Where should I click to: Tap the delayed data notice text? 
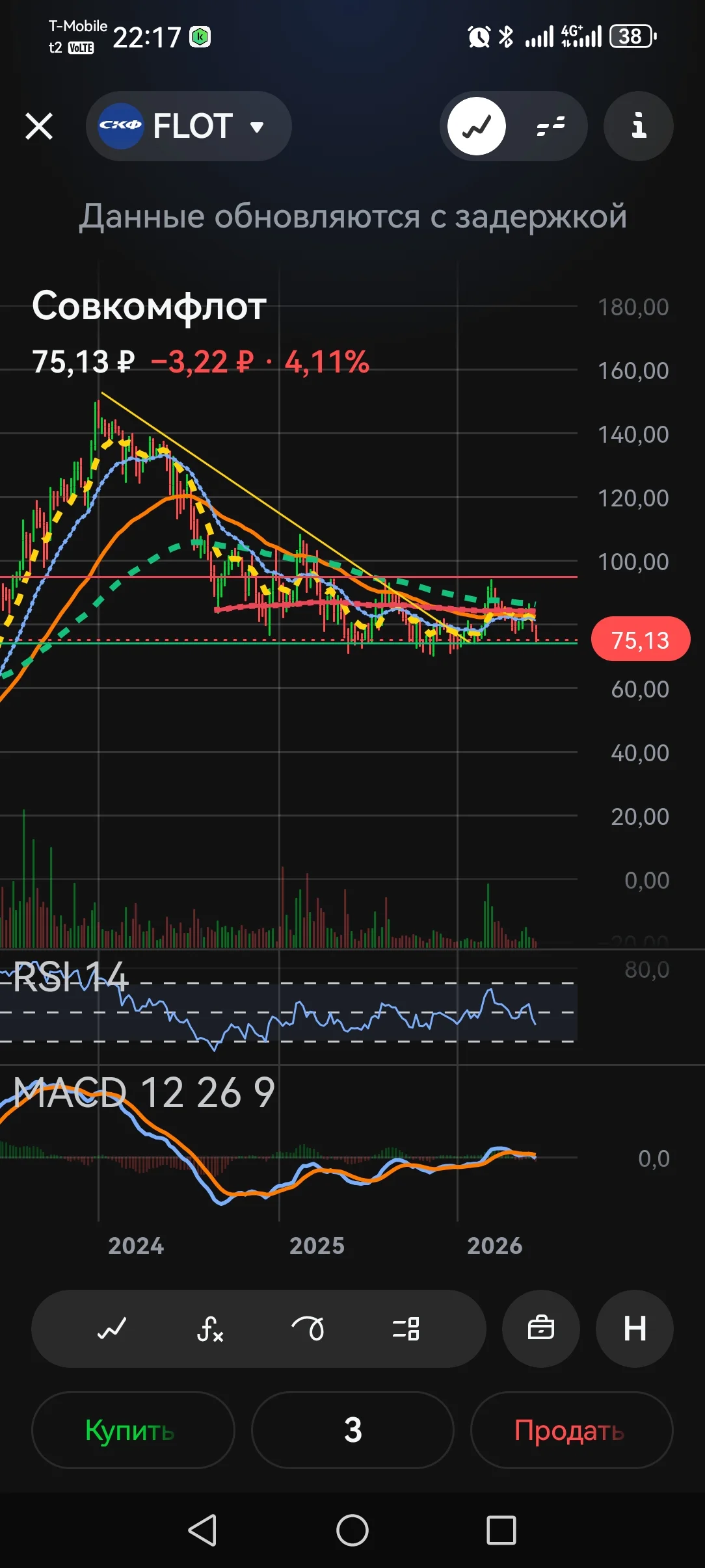click(x=352, y=216)
